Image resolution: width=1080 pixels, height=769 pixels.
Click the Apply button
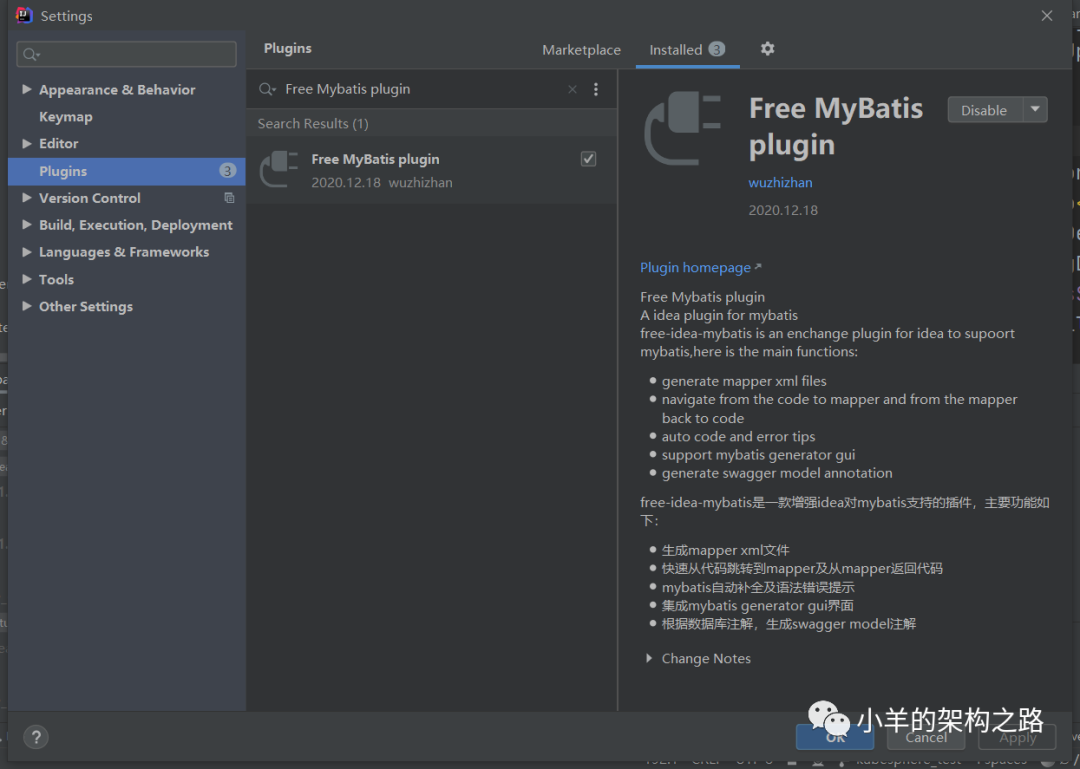coord(1017,737)
